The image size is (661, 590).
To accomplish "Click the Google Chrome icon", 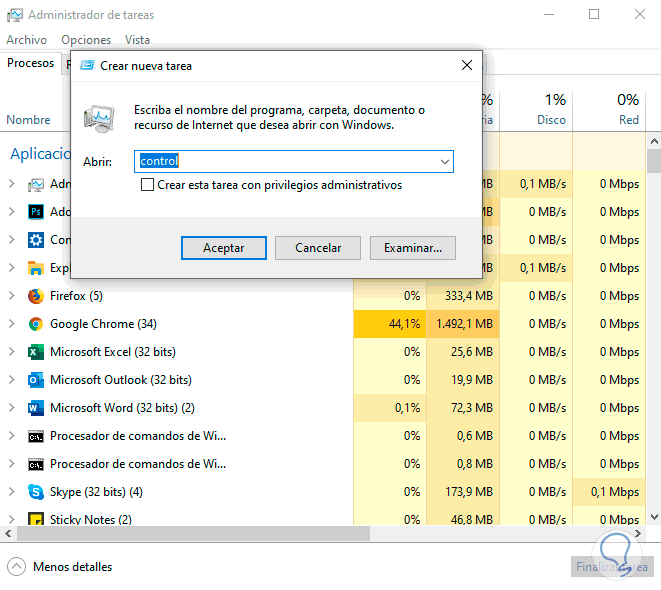I will [x=36, y=324].
